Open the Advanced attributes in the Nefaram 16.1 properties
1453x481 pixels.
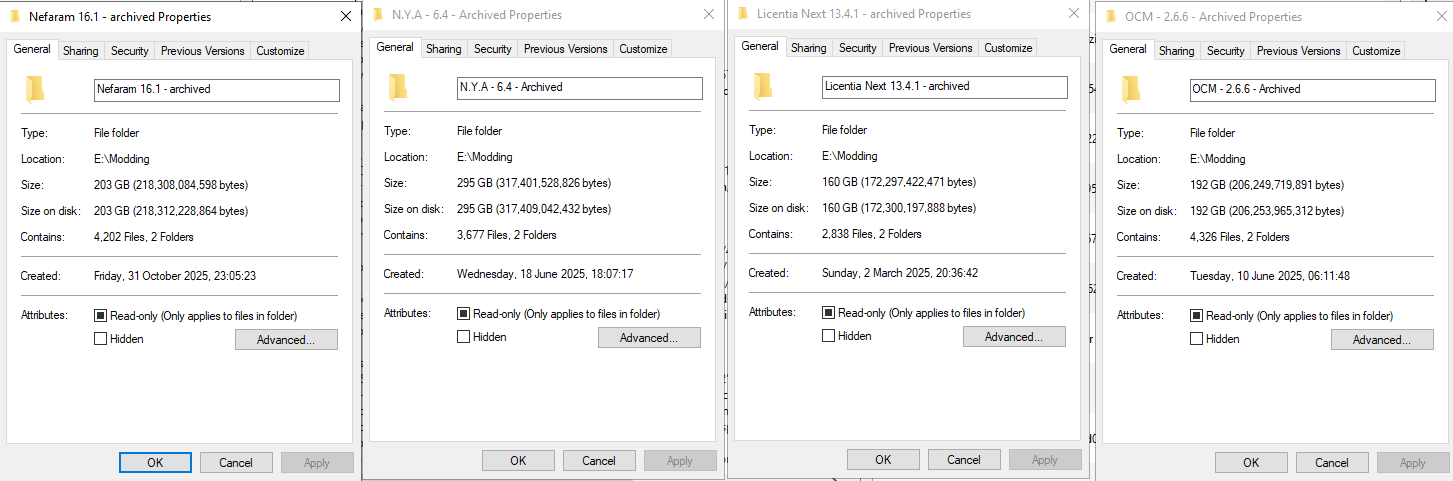[x=286, y=340]
